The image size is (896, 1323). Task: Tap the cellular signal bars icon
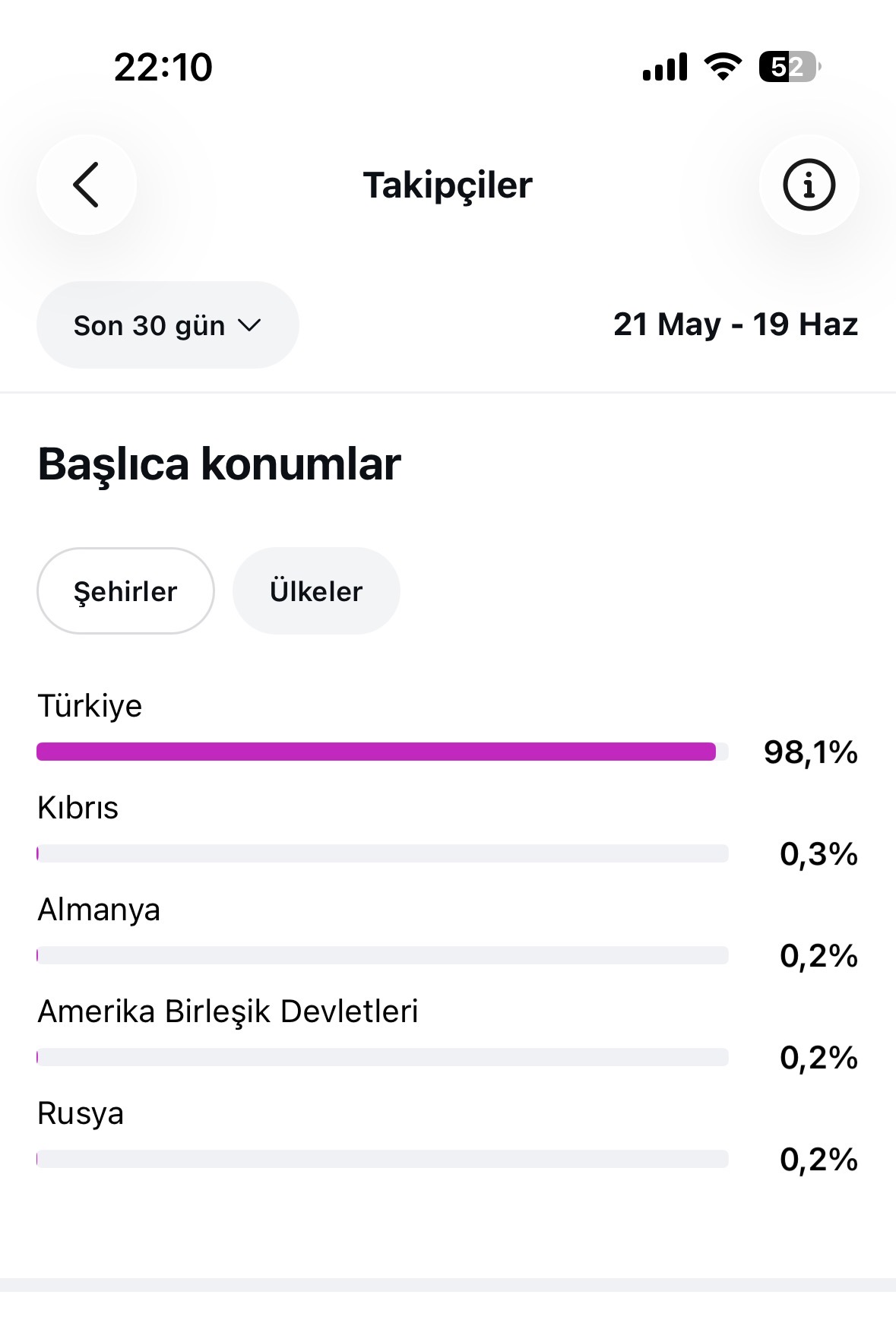tap(665, 67)
